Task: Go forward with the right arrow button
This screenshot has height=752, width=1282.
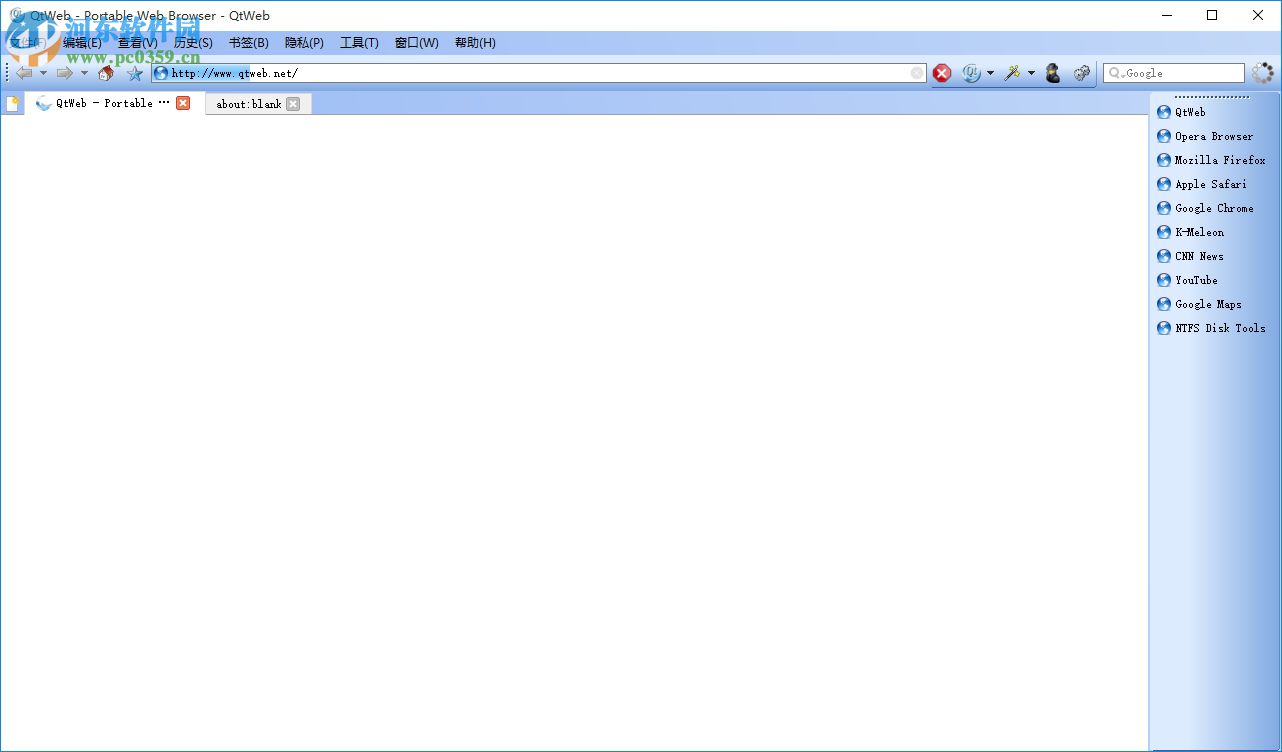Action: [x=65, y=73]
